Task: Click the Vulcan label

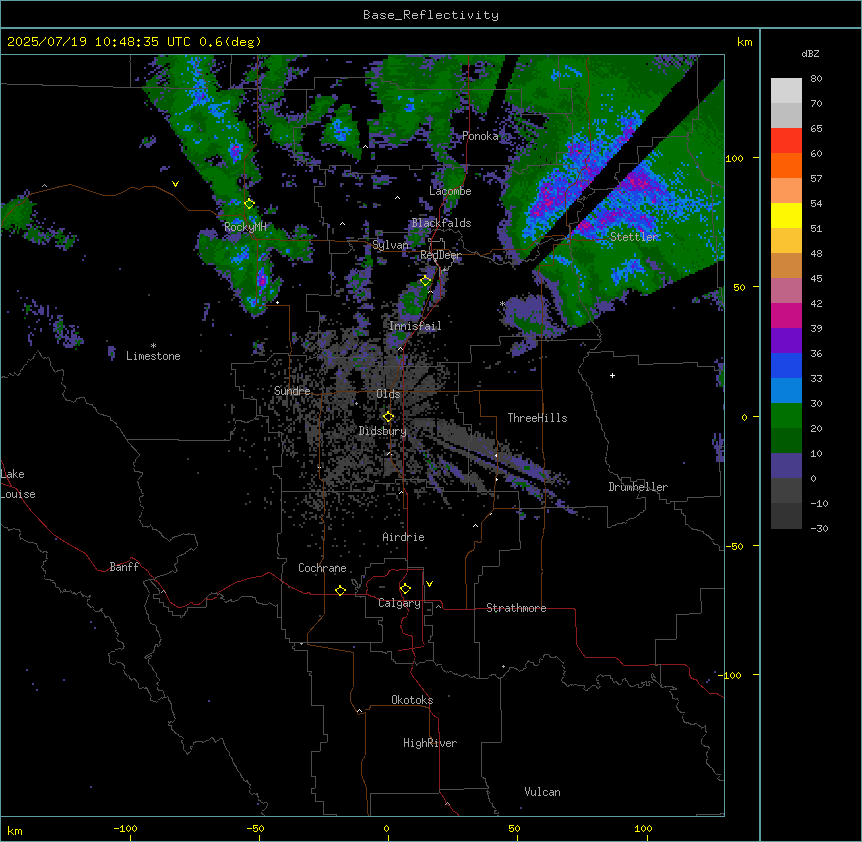Action: [x=543, y=792]
